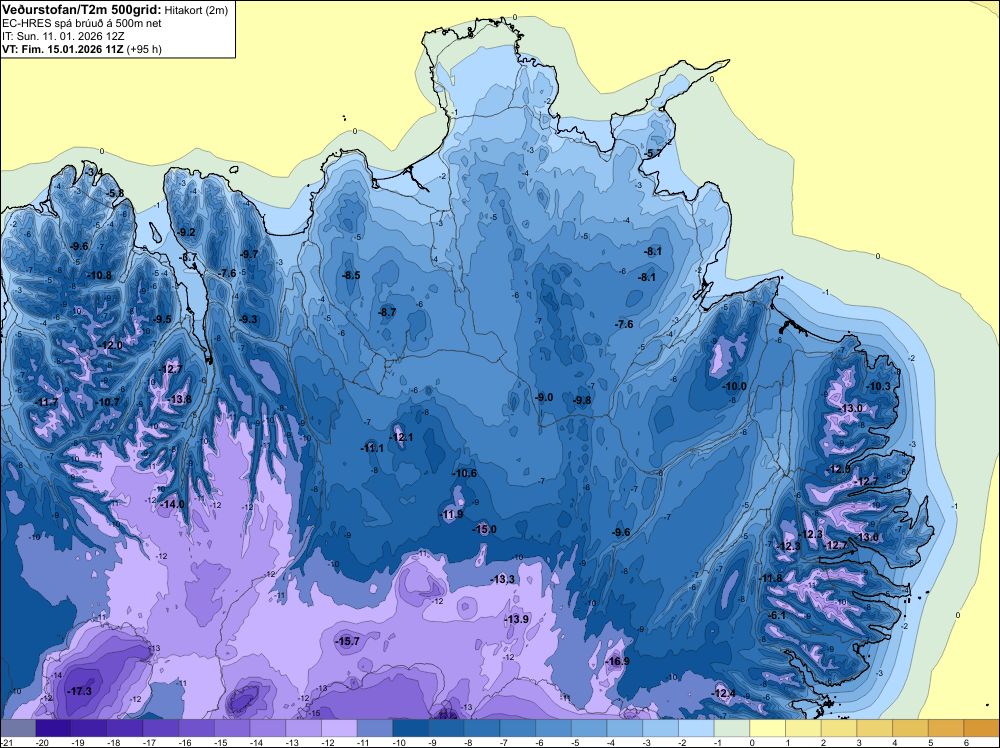This screenshot has width=1000, height=748.
Task: Click the -6.1 temperature label
Action: click(x=777, y=615)
